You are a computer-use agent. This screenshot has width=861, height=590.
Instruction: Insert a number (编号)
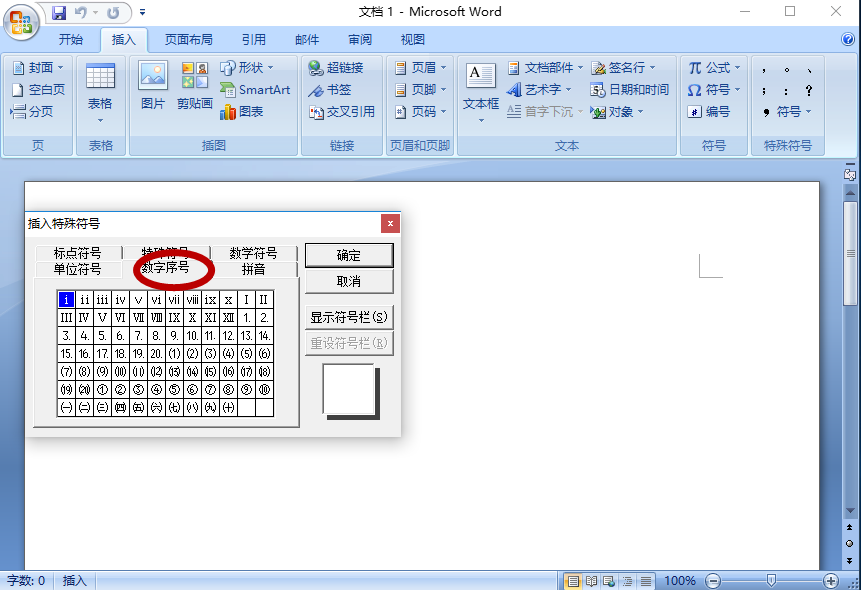point(708,112)
